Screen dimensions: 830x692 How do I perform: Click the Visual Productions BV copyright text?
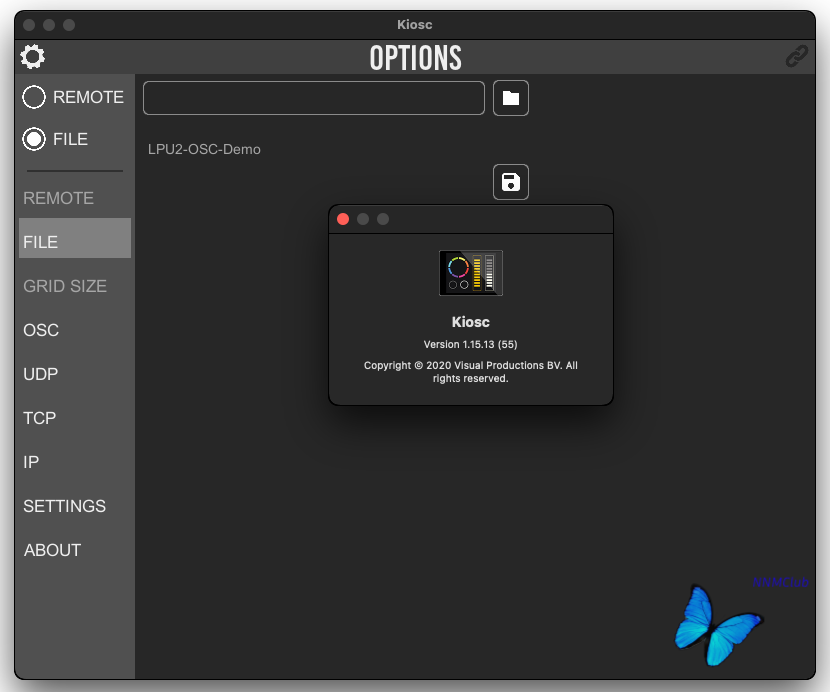pos(471,372)
